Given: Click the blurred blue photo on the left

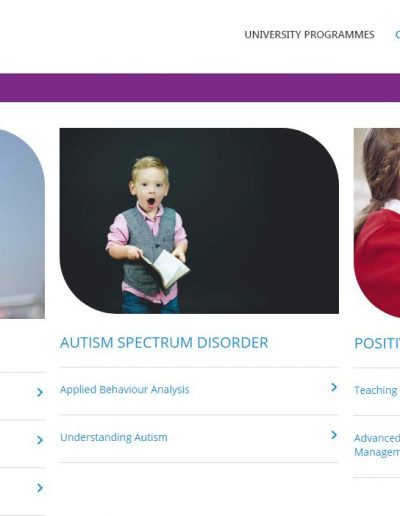Looking at the screenshot, I should tap(22, 224).
